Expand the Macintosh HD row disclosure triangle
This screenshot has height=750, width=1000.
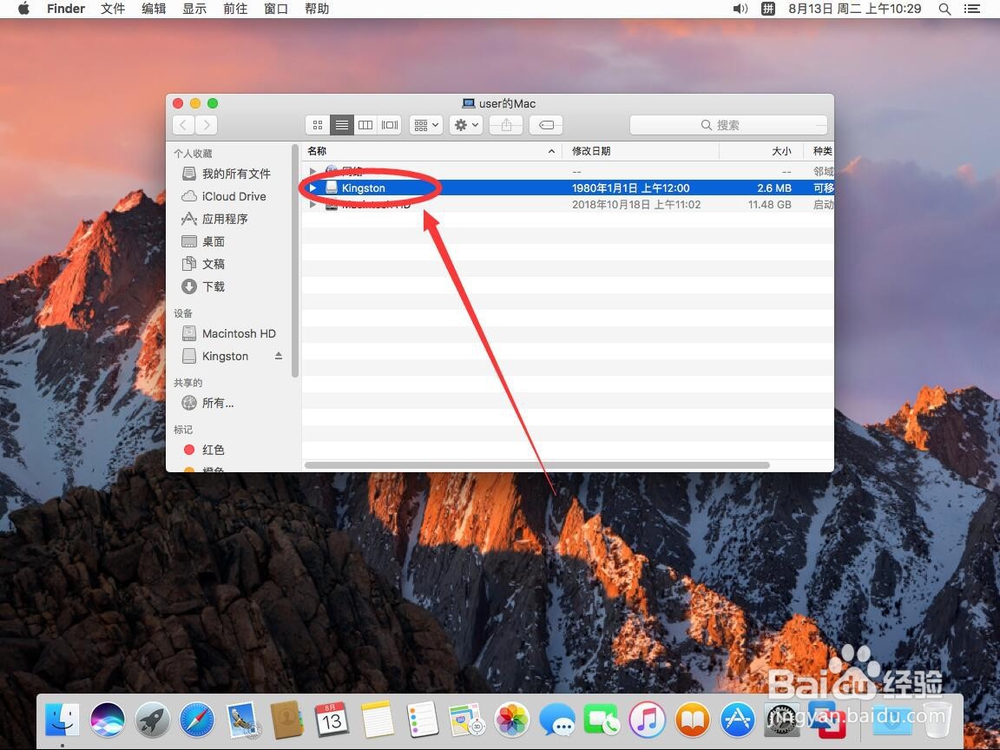point(312,205)
